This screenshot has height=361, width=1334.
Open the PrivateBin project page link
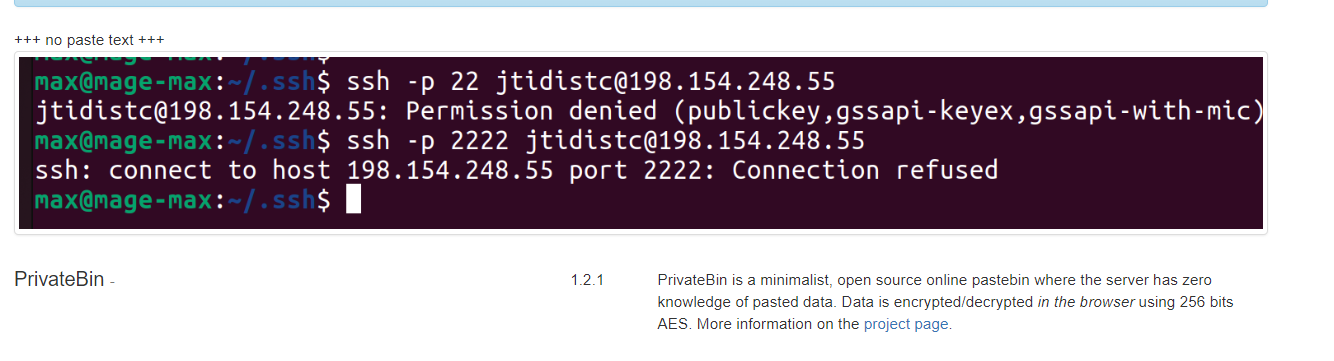pos(906,324)
